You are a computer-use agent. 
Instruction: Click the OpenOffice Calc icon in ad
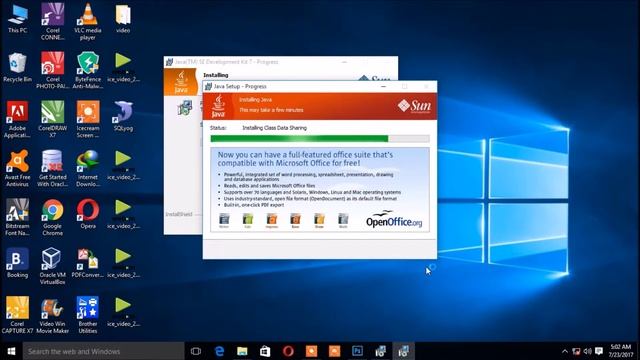tap(248, 220)
